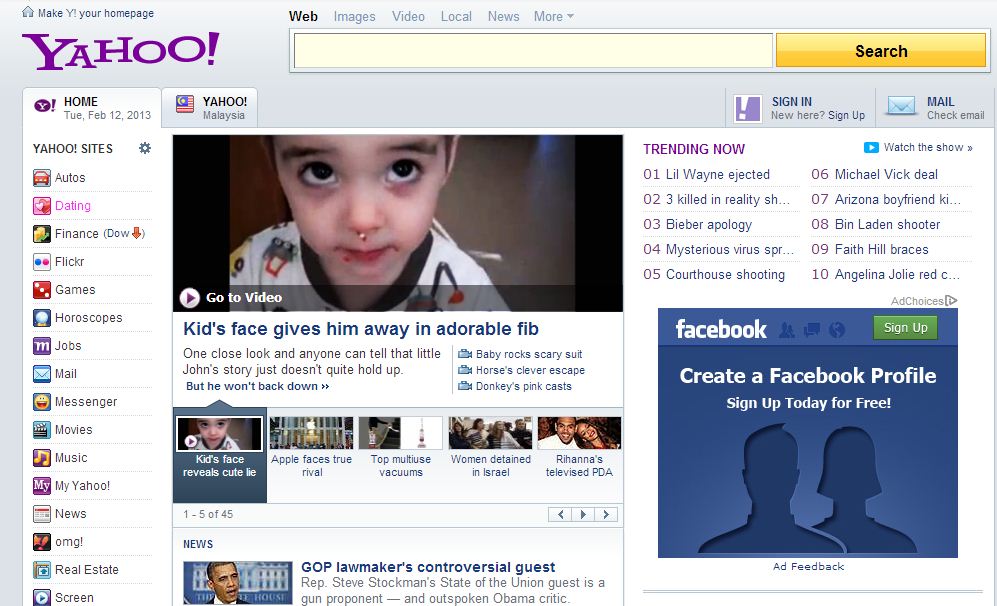Switch to the News search tab
The image size is (997, 606).
[504, 17]
